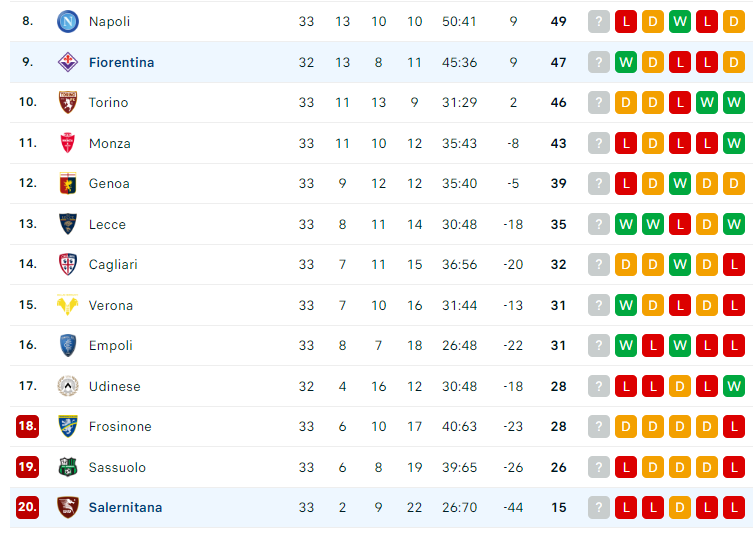Open the Salernitana team link
Image resolution: width=753 pixels, height=533 pixels.
click(x=125, y=508)
